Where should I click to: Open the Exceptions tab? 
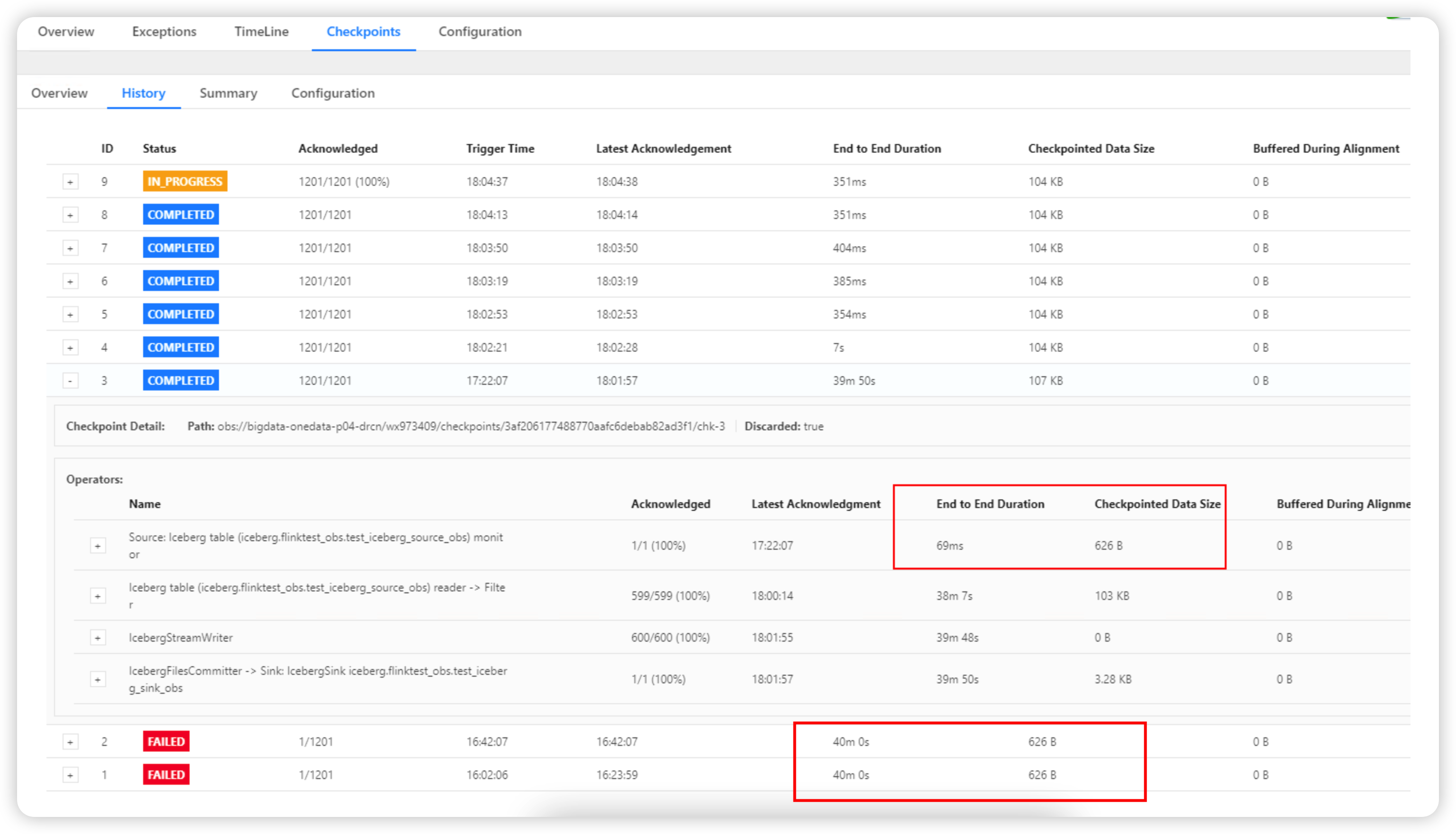[x=164, y=31]
